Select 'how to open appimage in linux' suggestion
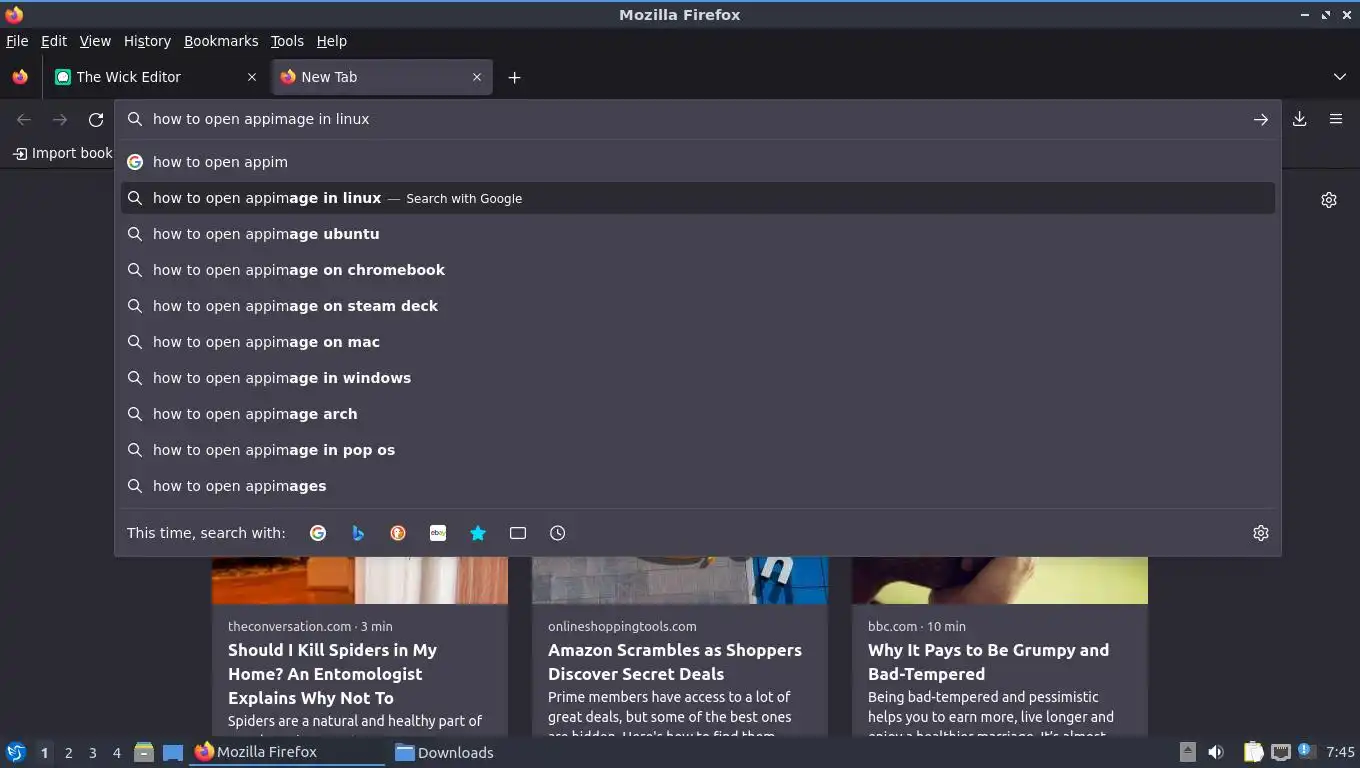Image resolution: width=1360 pixels, height=768 pixels. (x=698, y=198)
